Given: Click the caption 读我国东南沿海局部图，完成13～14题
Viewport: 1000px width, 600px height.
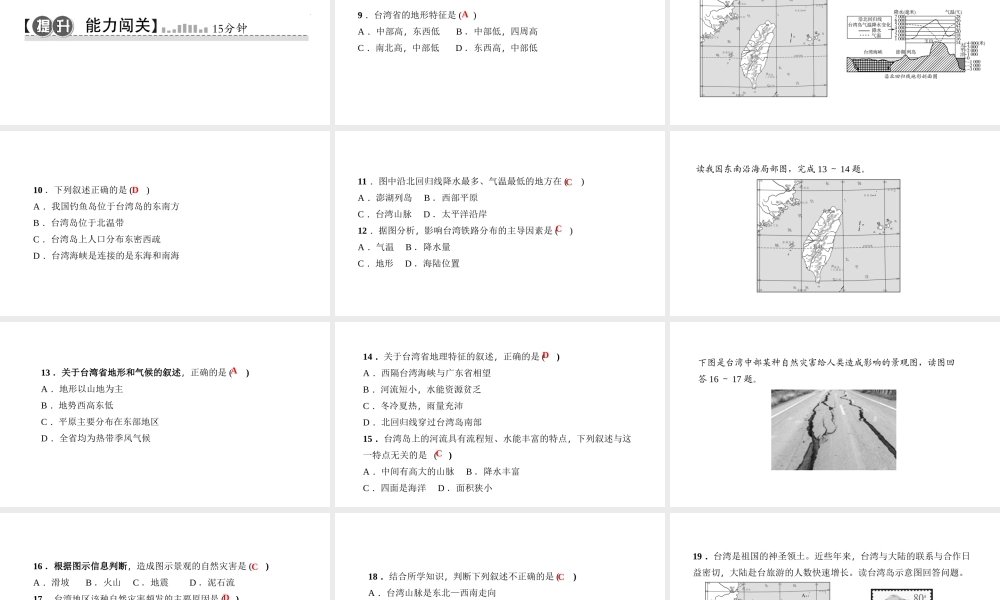Looking at the screenshot, I should [x=781, y=169].
